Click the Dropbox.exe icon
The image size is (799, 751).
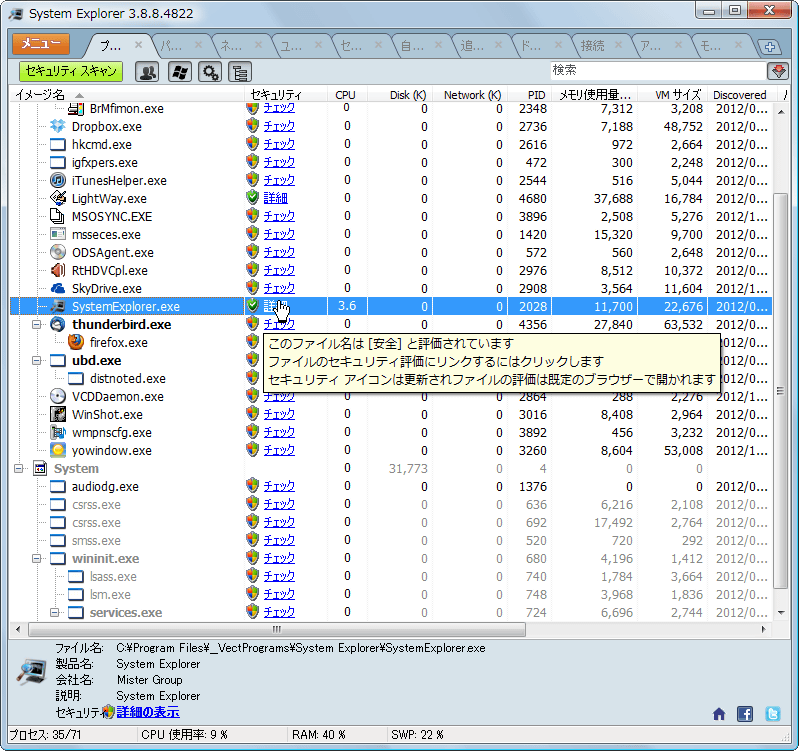(58, 126)
